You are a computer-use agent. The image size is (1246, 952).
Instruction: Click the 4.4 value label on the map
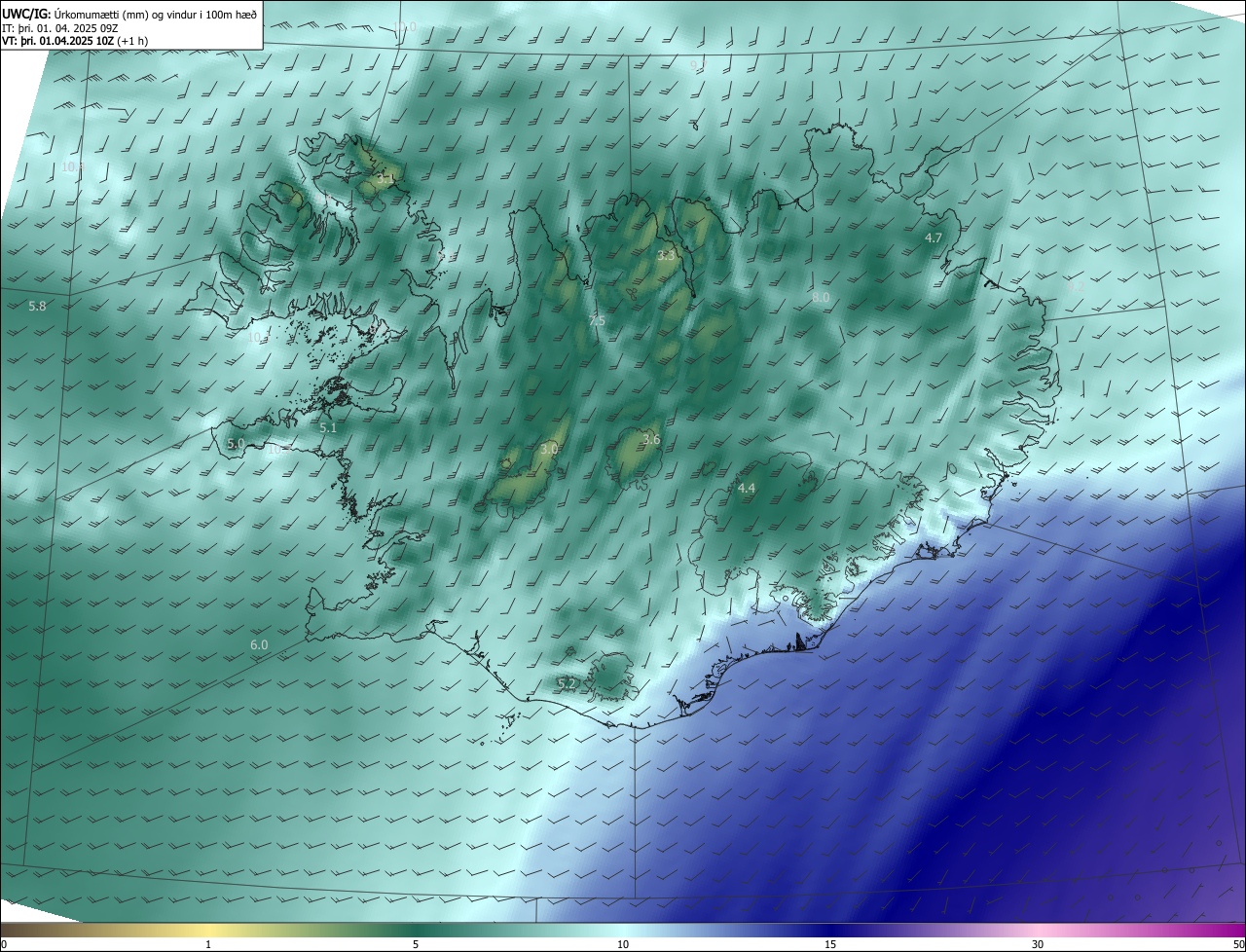(747, 489)
